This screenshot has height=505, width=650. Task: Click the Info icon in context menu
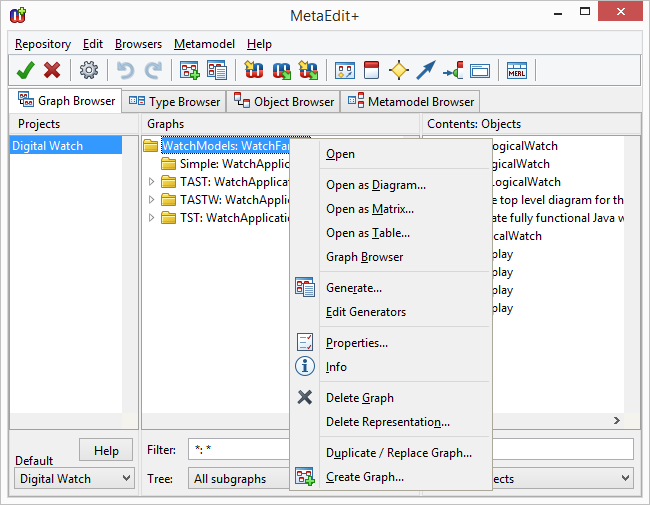point(305,367)
